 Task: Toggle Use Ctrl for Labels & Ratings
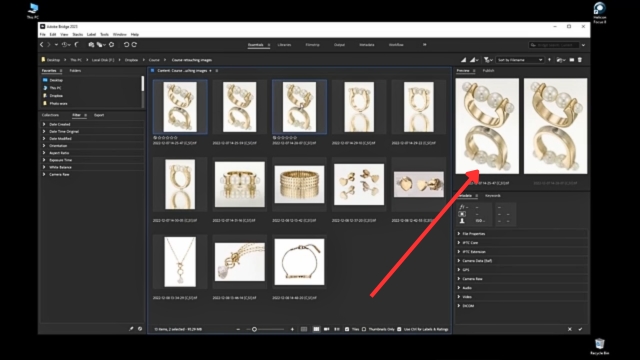click(399, 329)
